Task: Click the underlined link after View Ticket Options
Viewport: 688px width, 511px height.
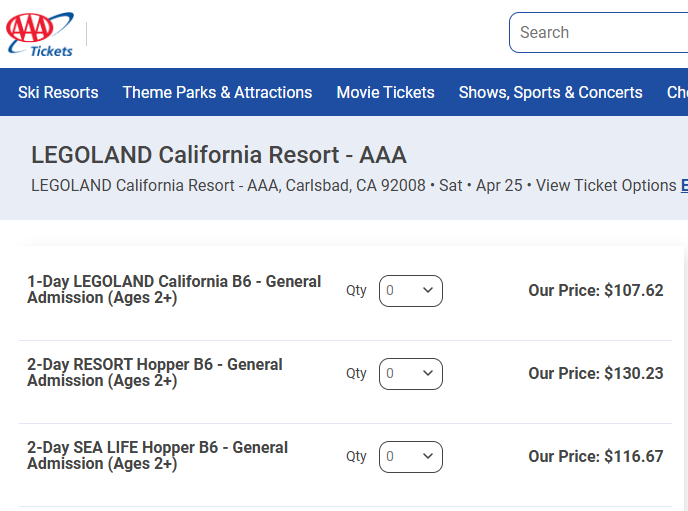Action: (684, 185)
